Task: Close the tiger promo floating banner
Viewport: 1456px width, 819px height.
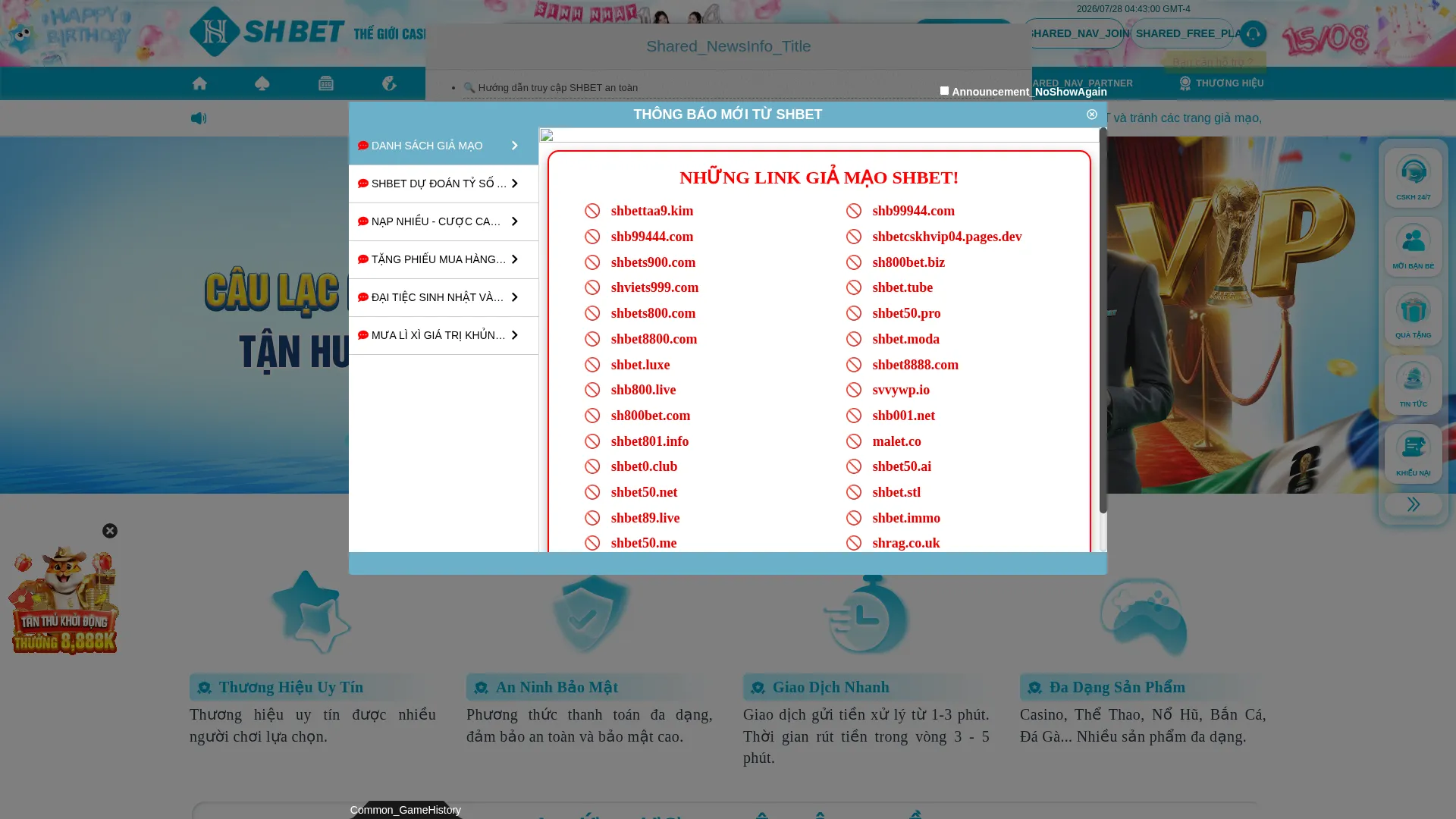Action: click(110, 531)
